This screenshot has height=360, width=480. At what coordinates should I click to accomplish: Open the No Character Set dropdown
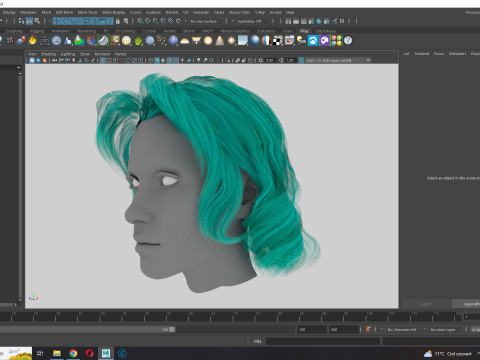click(403, 329)
